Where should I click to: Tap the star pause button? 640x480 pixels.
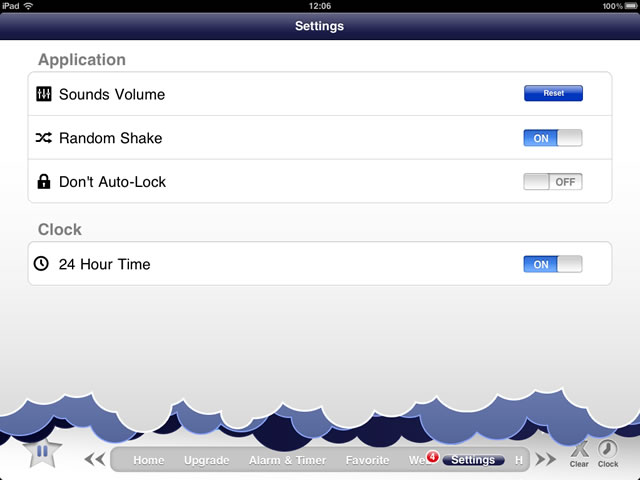[42, 452]
